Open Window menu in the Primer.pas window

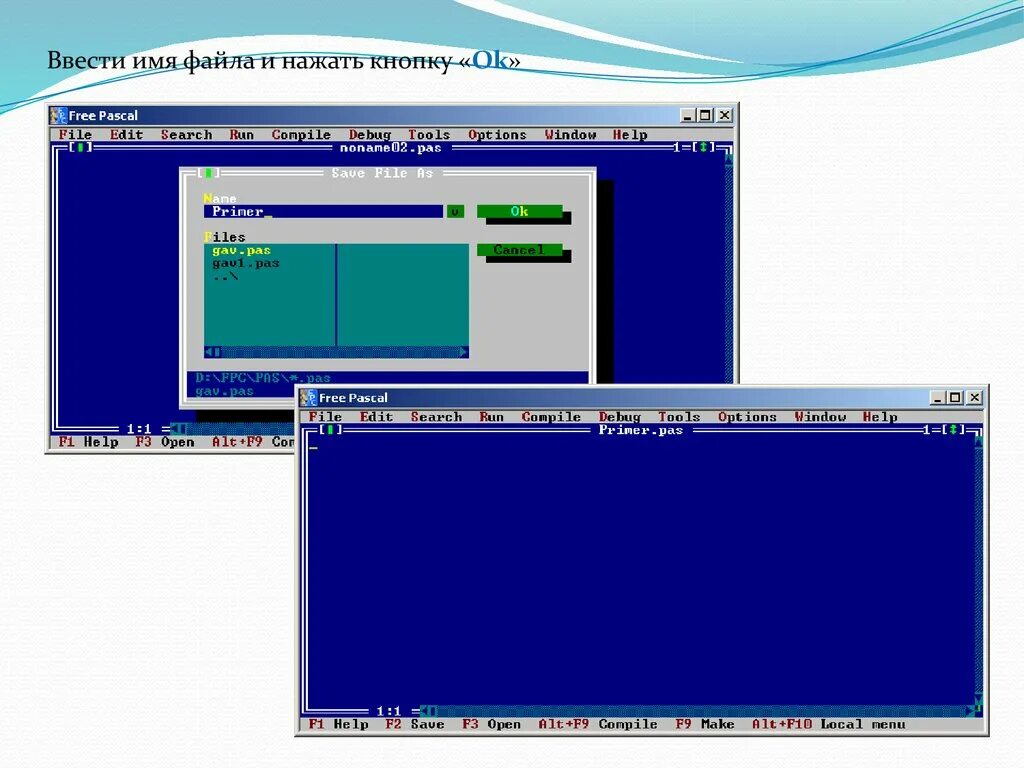[820, 417]
